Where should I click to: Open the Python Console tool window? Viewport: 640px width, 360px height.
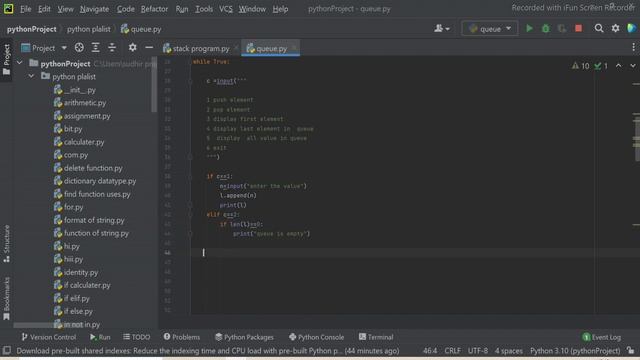316,337
